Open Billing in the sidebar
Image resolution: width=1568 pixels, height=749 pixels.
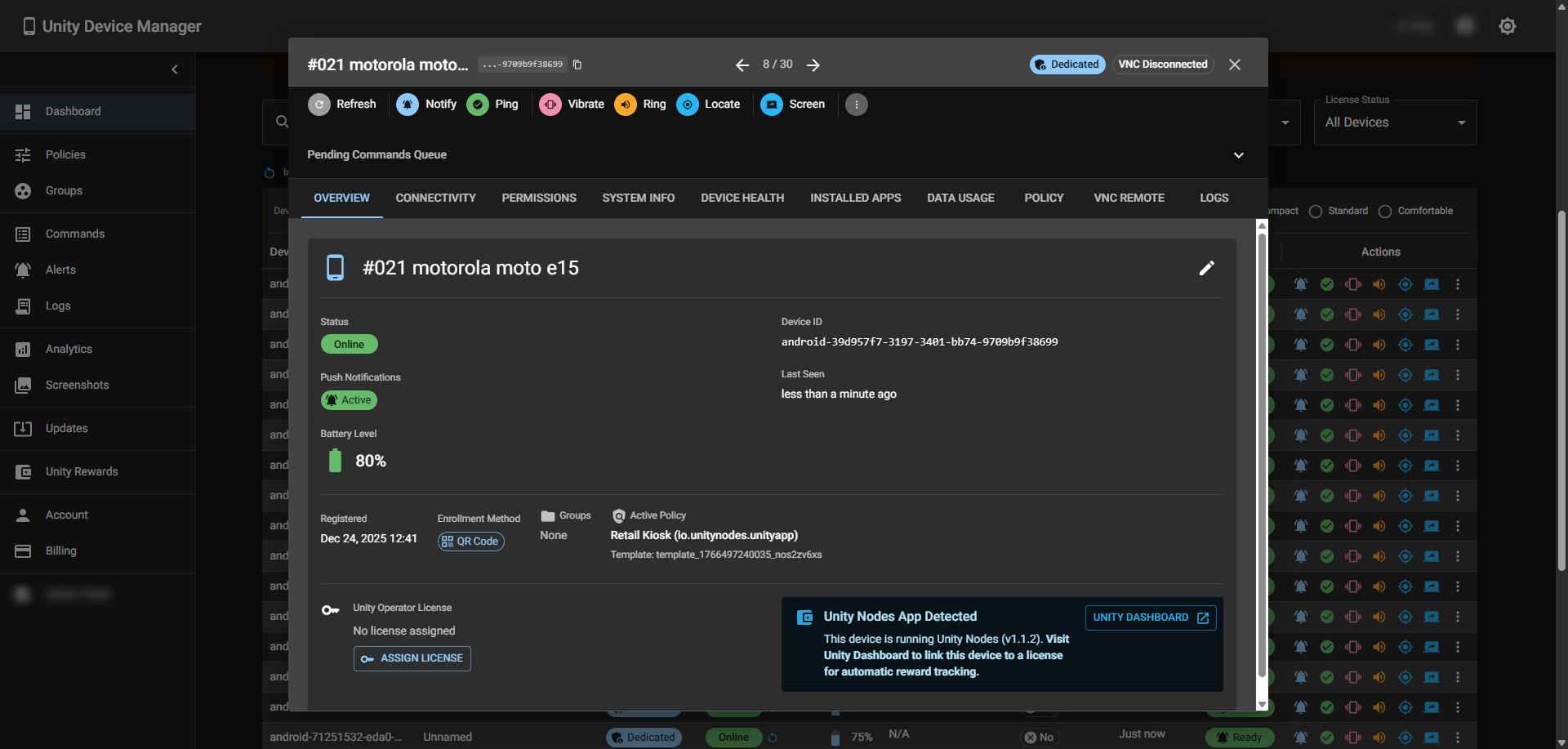tap(98, 551)
